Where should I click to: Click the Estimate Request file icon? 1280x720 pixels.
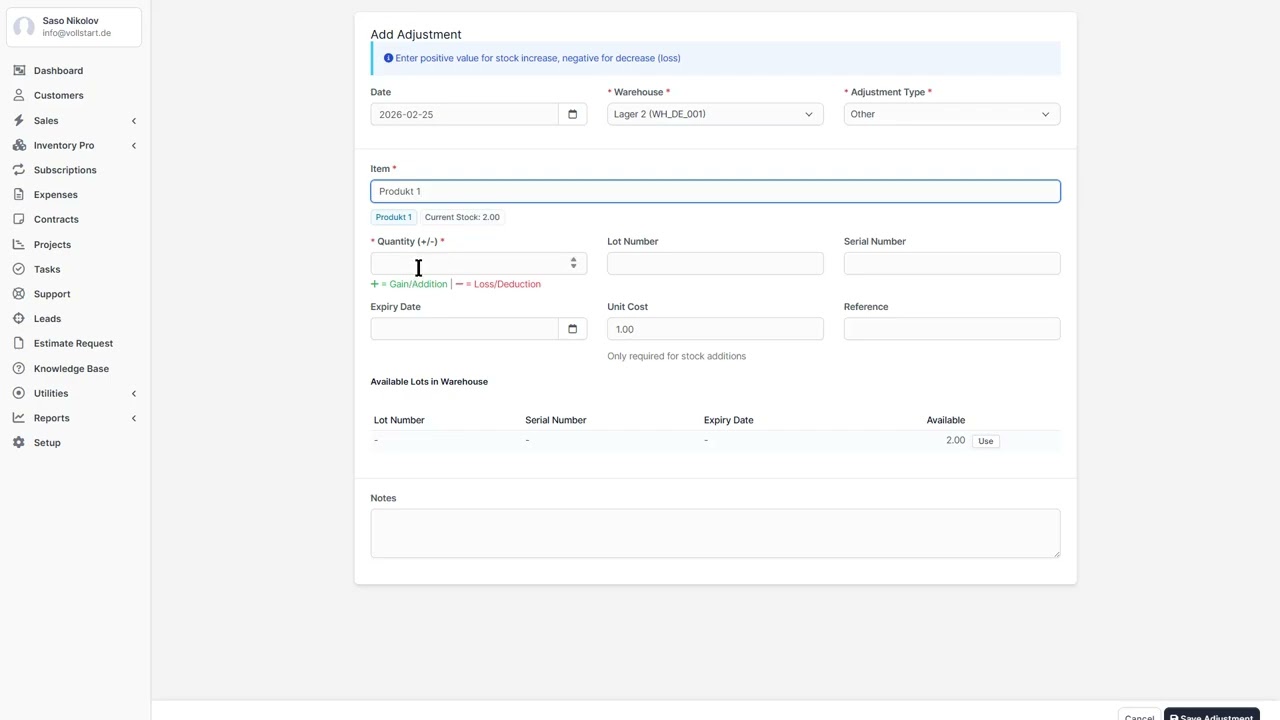coord(19,344)
